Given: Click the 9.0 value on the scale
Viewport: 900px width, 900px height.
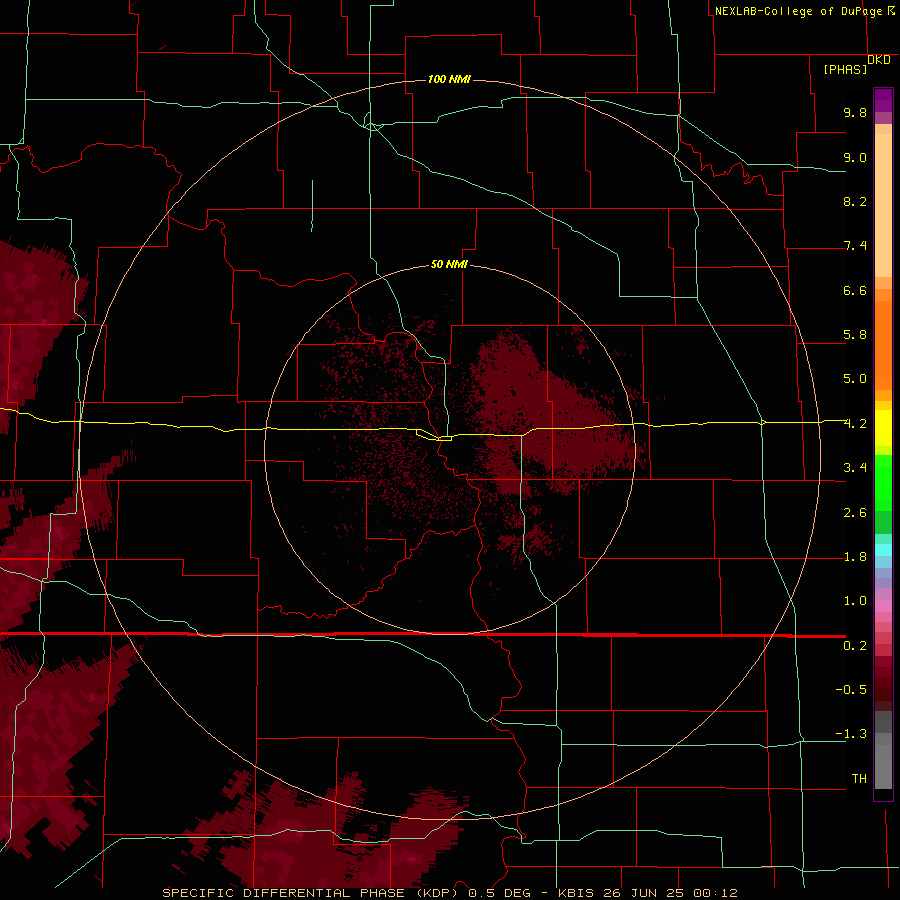Looking at the screenshot, I should (855, 157).
